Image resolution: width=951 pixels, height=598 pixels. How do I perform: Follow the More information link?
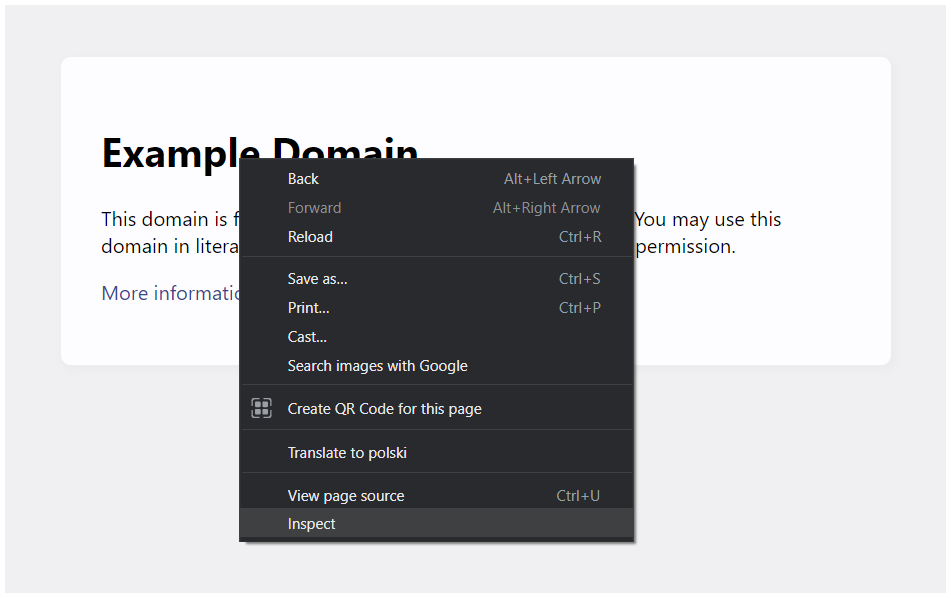(x=170, y=293)
